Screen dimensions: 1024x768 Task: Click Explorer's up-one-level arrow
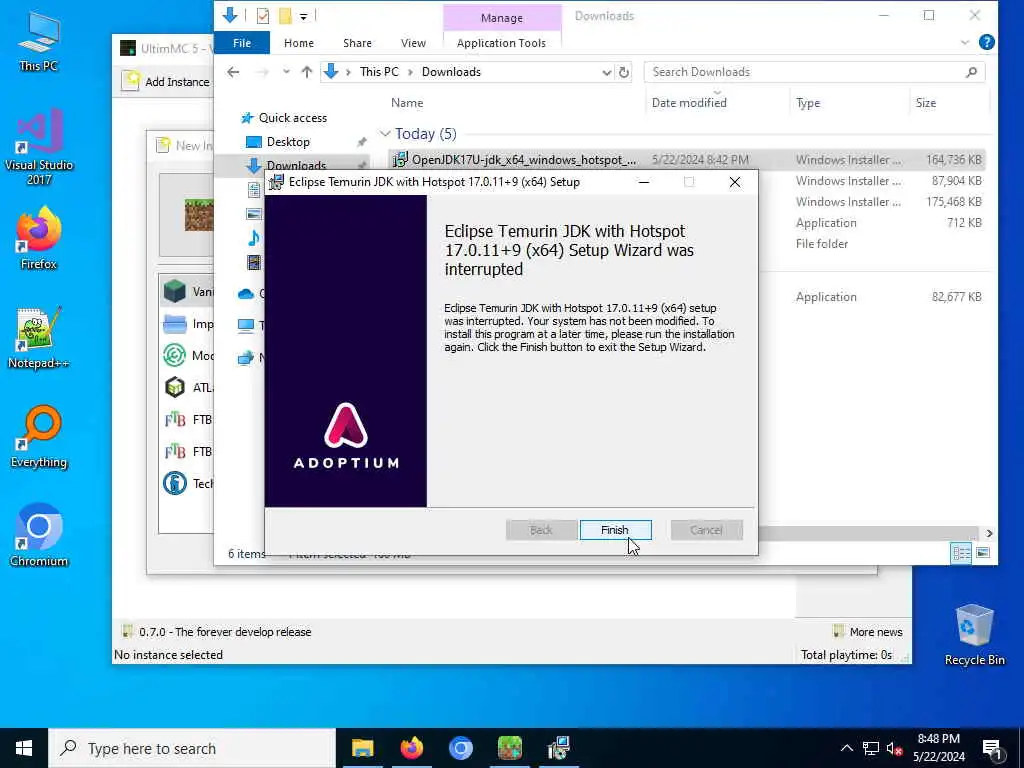point(306,72)
